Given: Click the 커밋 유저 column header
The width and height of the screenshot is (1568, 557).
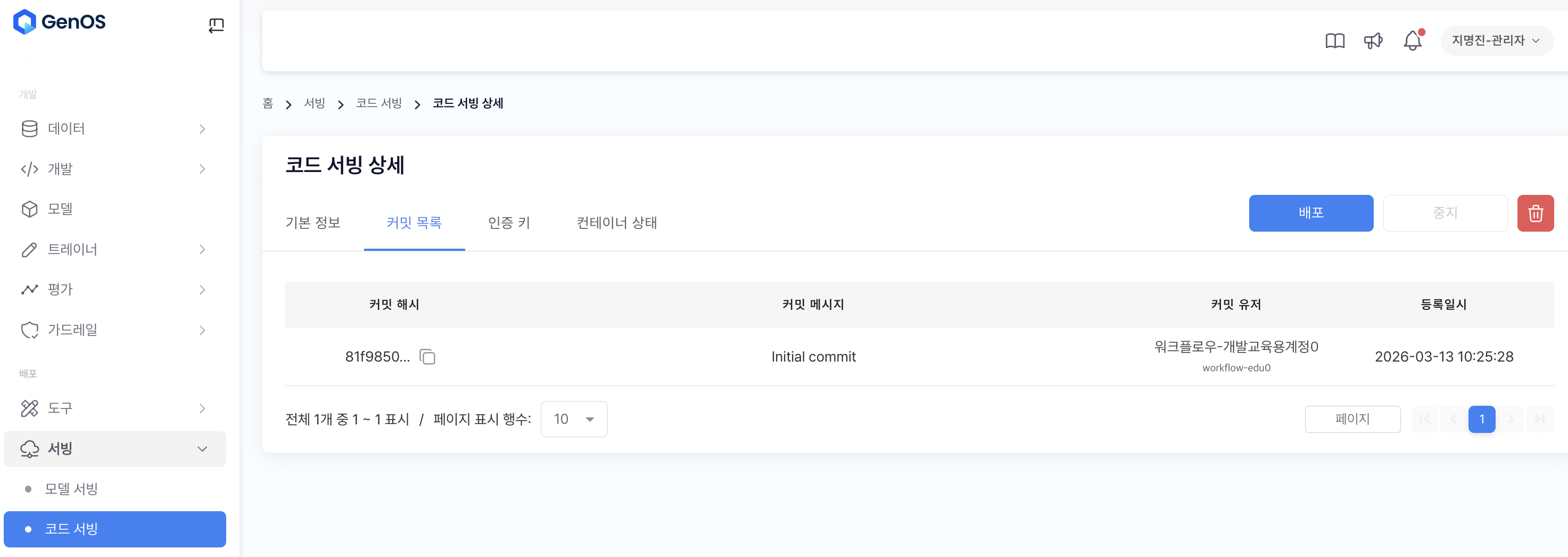Looking at the screenshot, I should (1236, 305).
